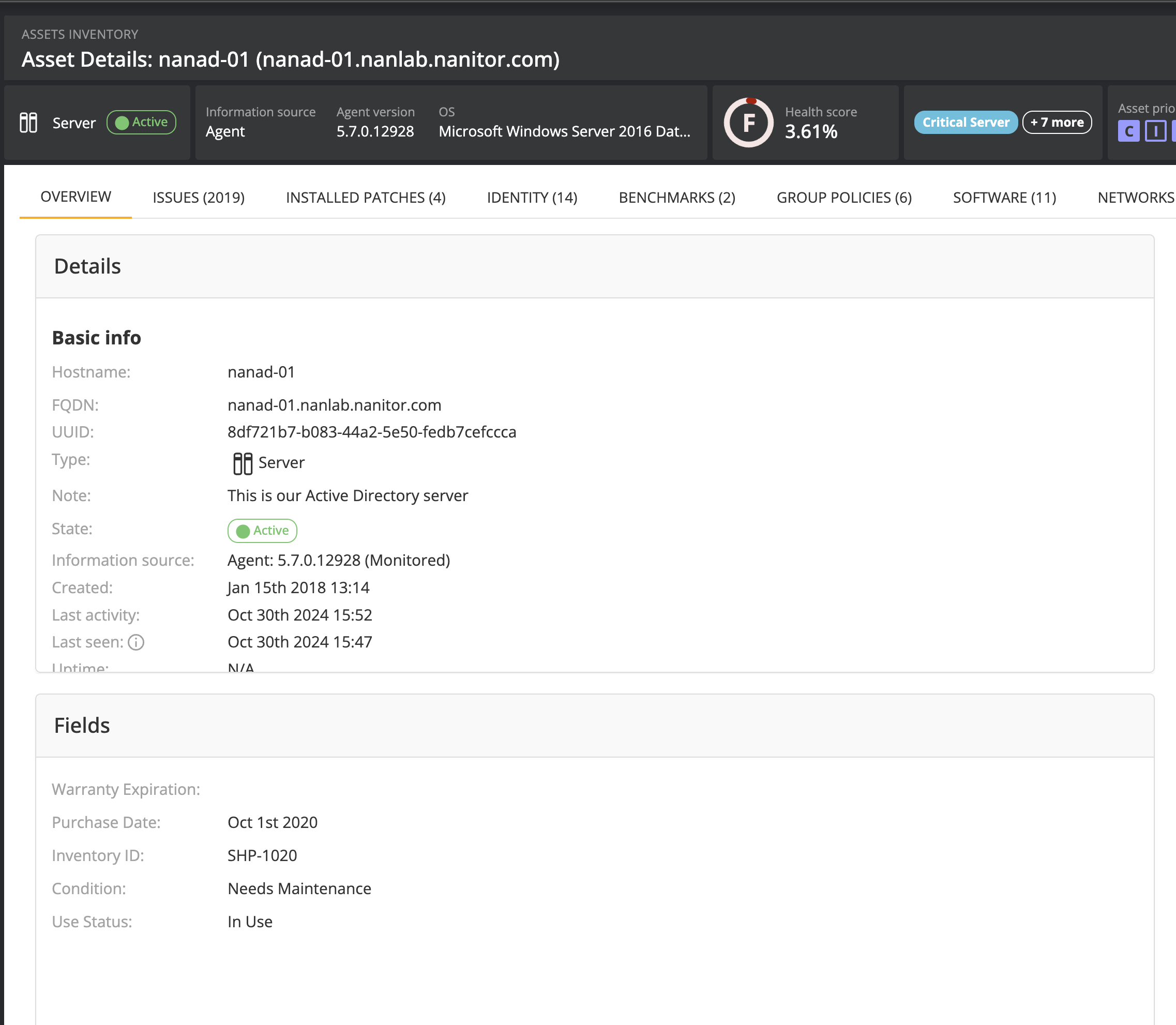Open the Networks tab
The width and height of the screenshot is (1176, 1025).
[x=1135, y=198]
